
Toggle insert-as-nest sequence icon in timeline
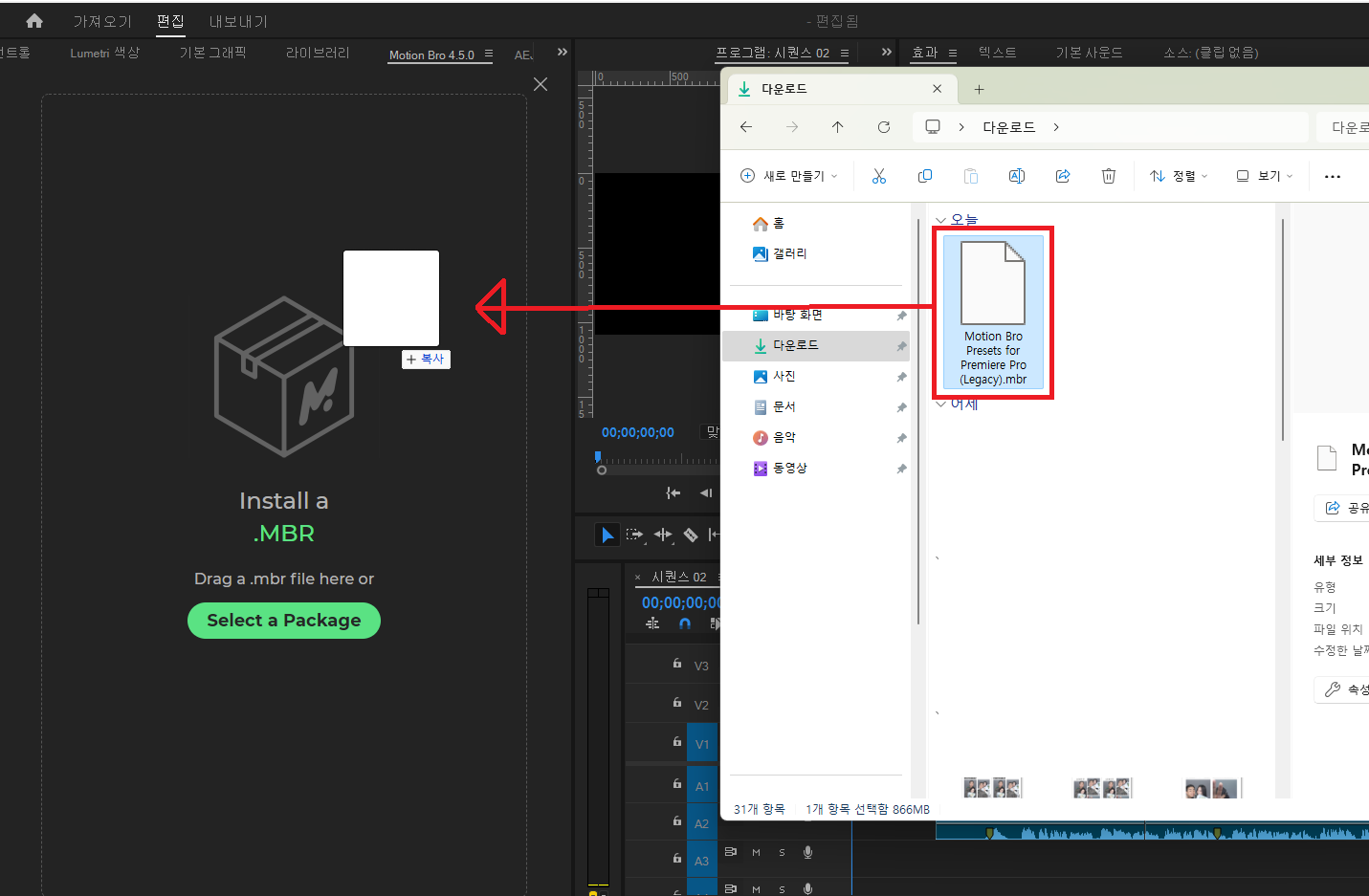652,623
